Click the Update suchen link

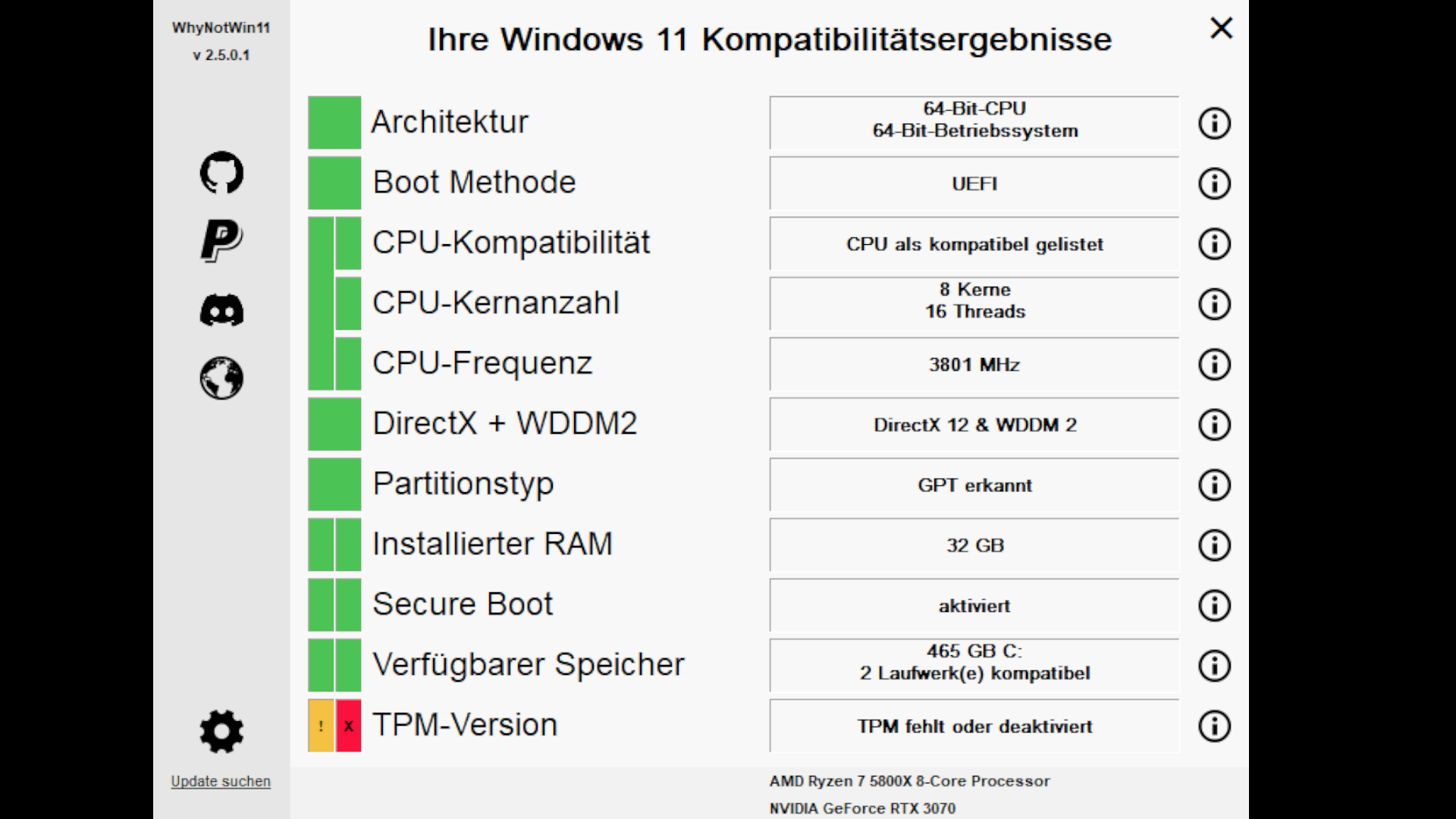221,780
